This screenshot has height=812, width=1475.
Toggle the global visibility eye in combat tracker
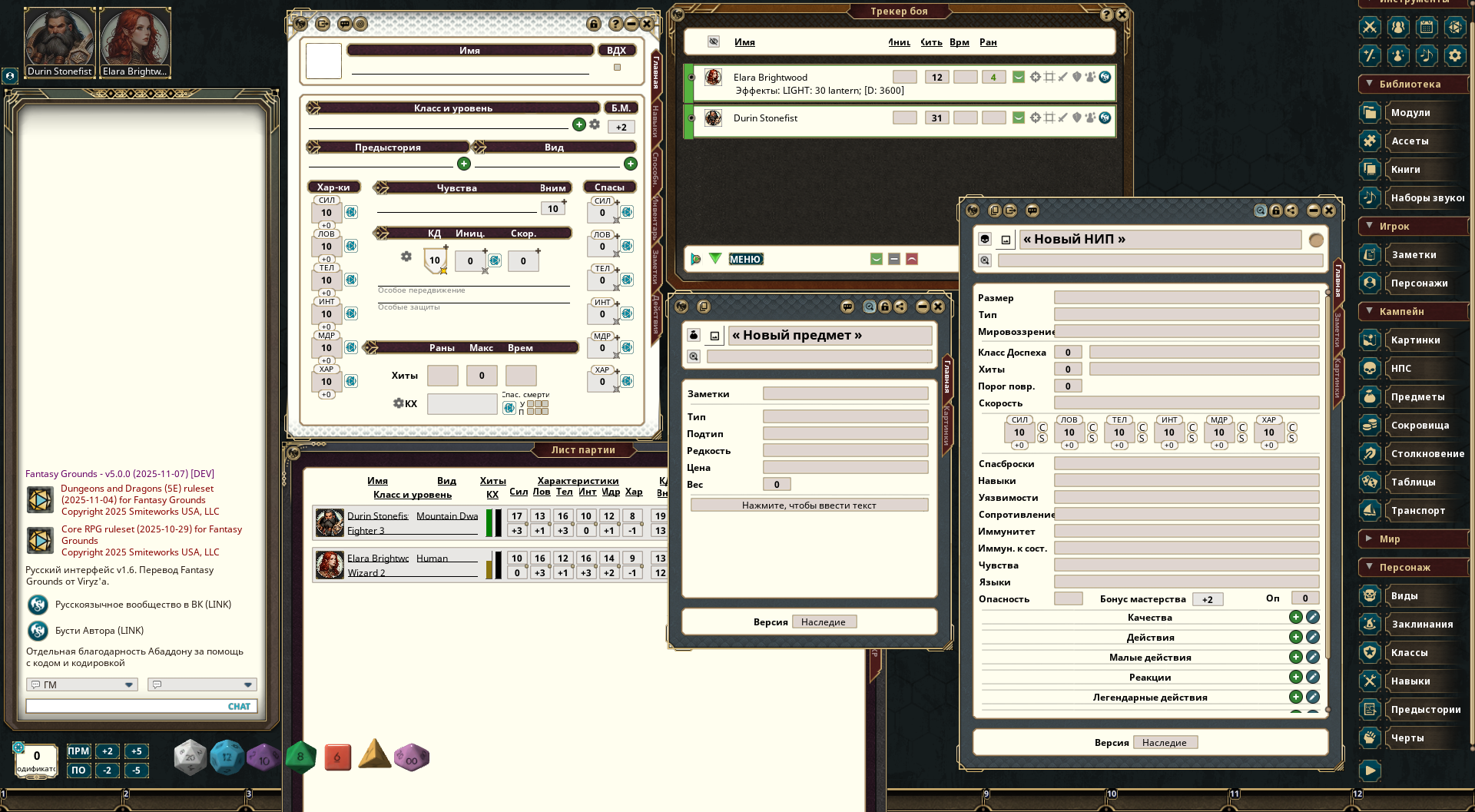(714, 42)
